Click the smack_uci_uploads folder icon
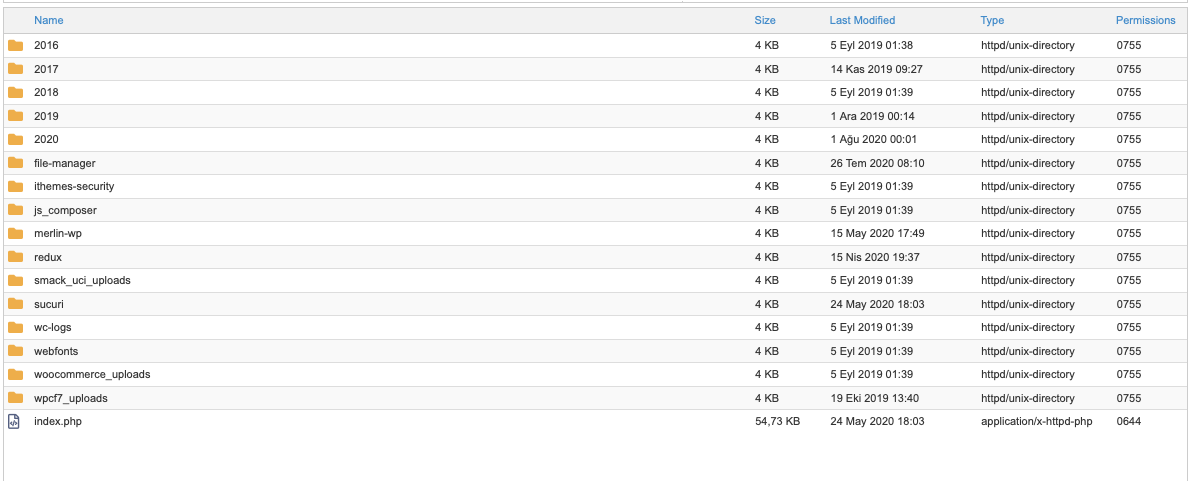This screenshot has height=481, width=1192. (15, 280)
